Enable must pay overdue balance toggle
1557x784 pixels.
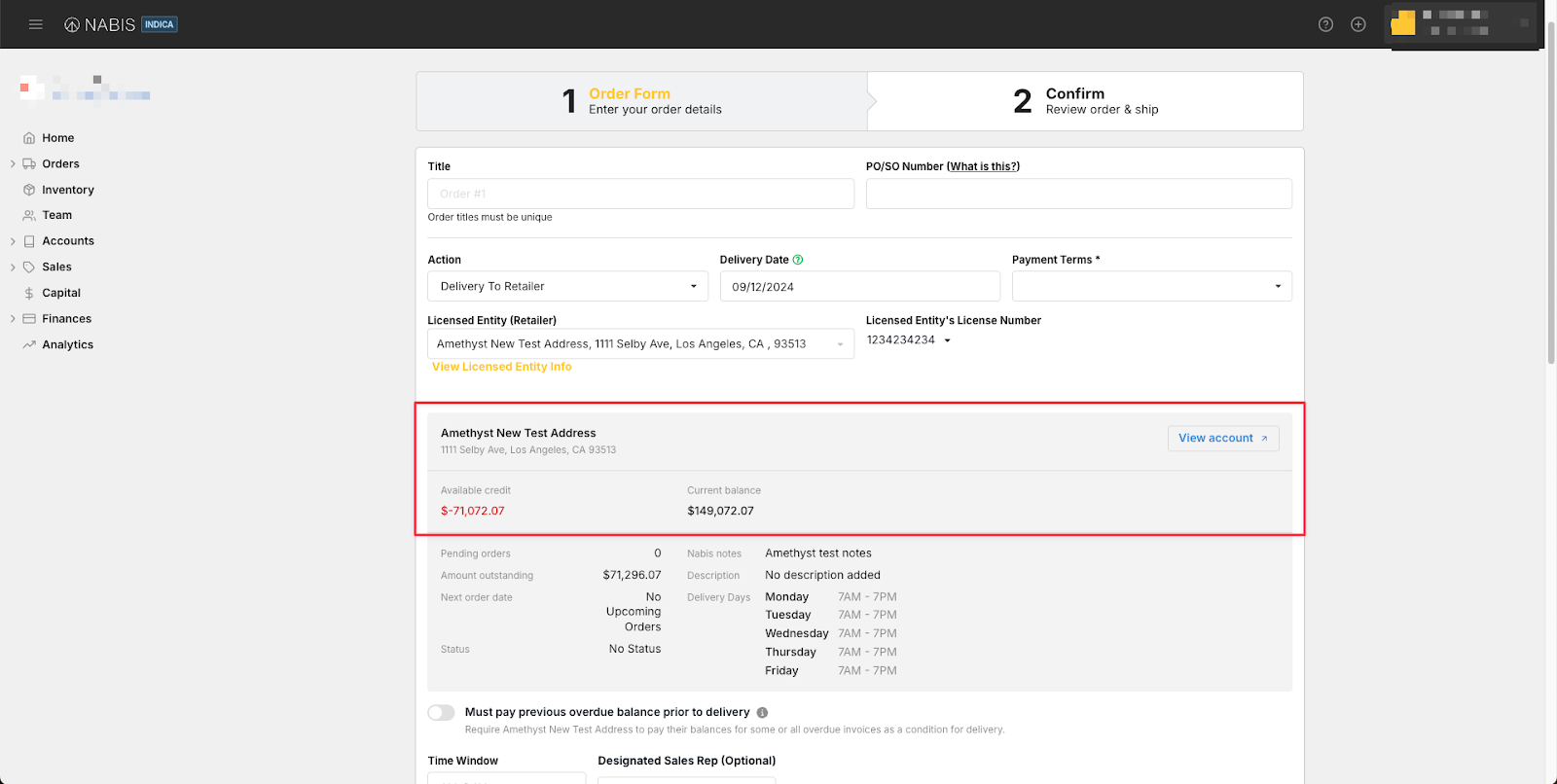pos(441,712)
